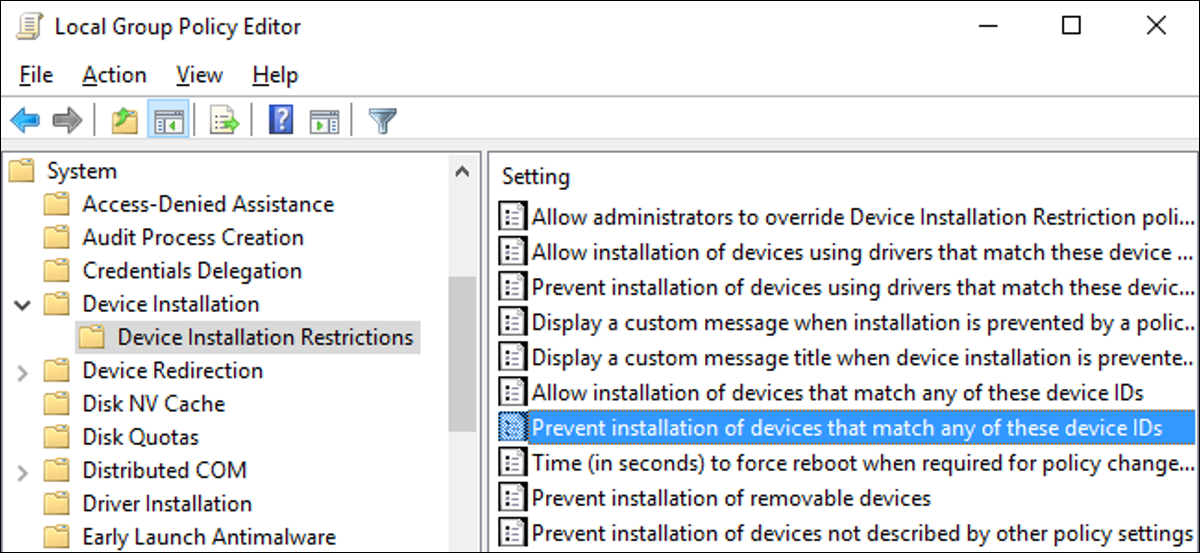Expand the Device Redirection tree node
Viewport: 1200px width, 553px height.
point(23,372)
